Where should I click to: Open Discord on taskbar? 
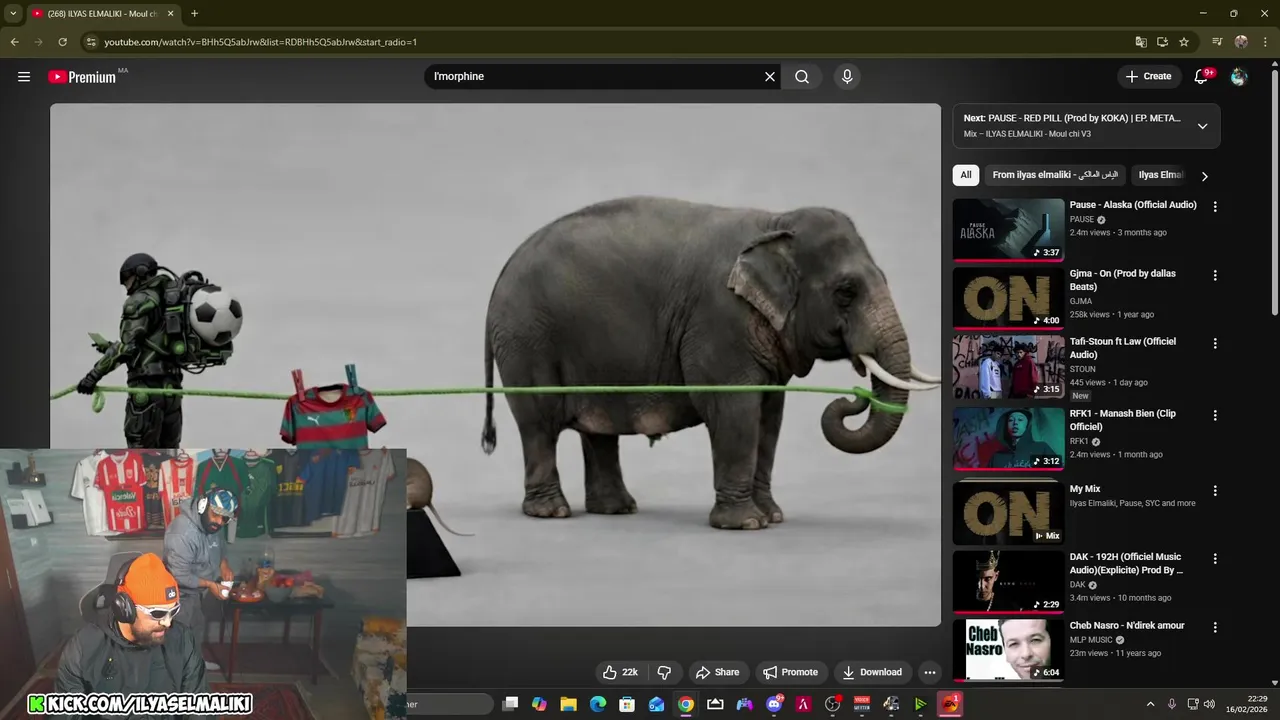point(774,704)
